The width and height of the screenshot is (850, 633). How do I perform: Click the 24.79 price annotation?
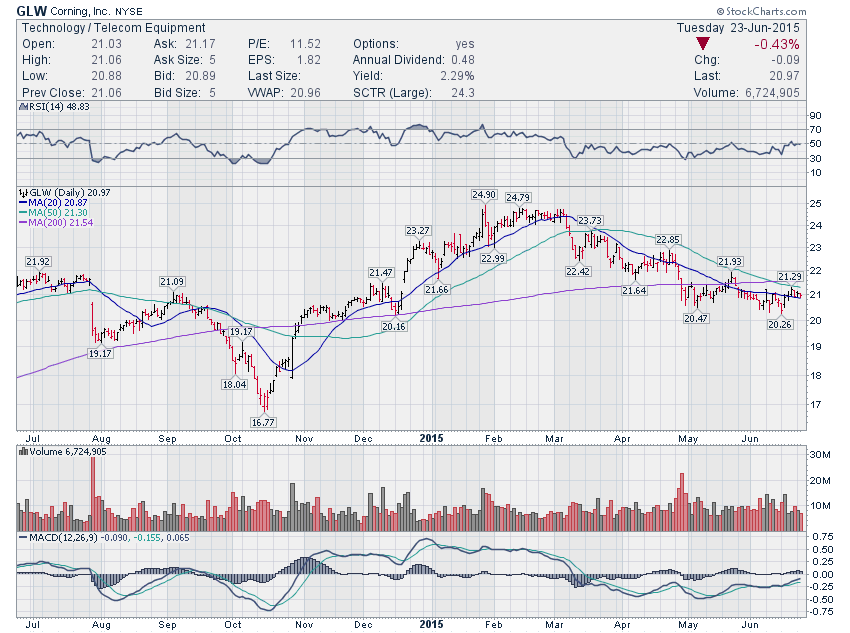tap(518, 197)
